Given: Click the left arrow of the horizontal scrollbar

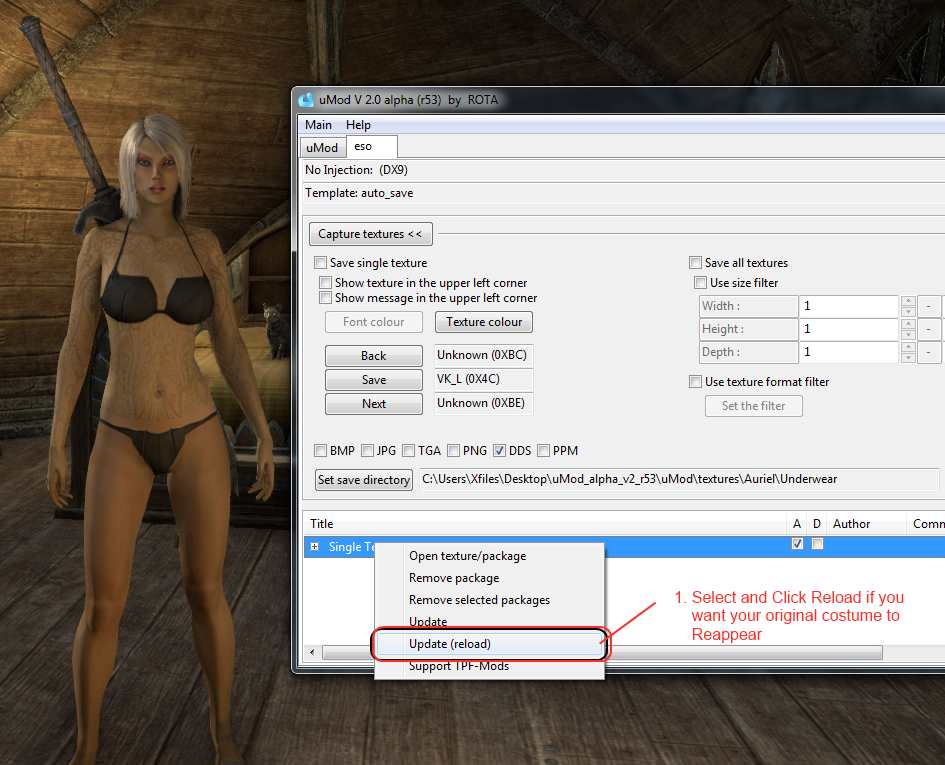Looking at the screenshot, I should tap(313, 653).
